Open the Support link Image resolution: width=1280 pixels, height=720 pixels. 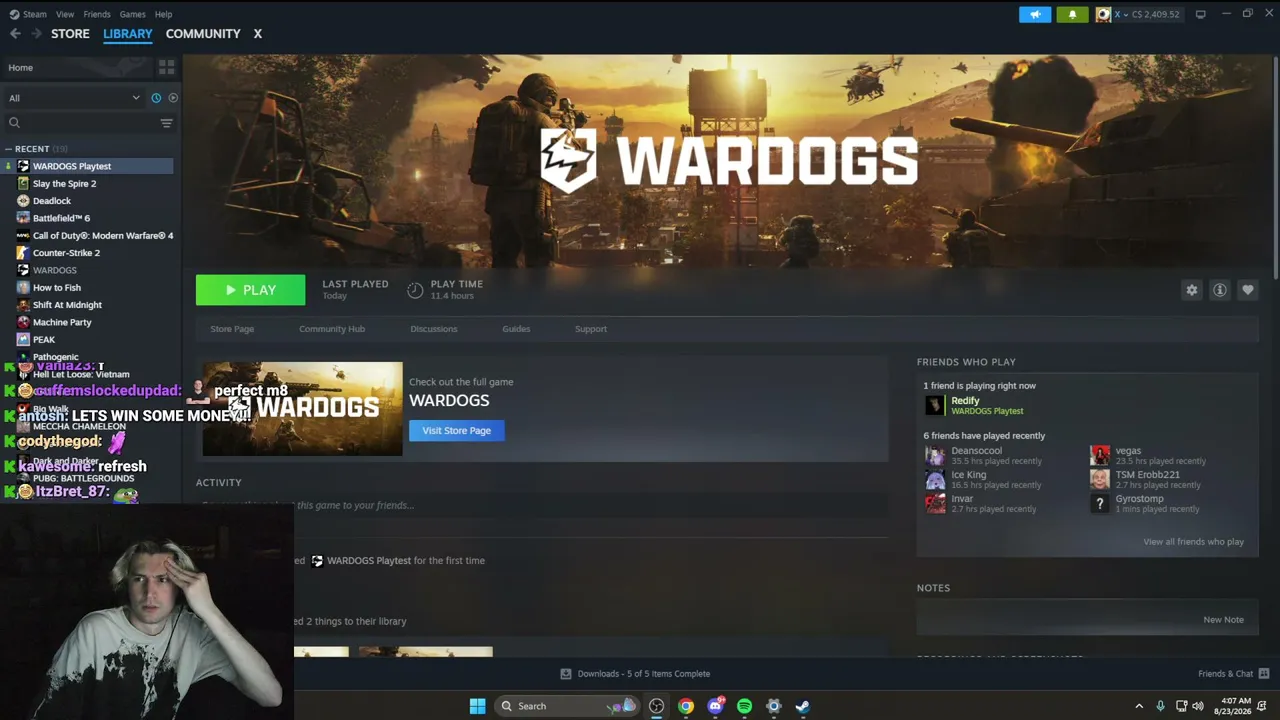click(x=591, y=329)
